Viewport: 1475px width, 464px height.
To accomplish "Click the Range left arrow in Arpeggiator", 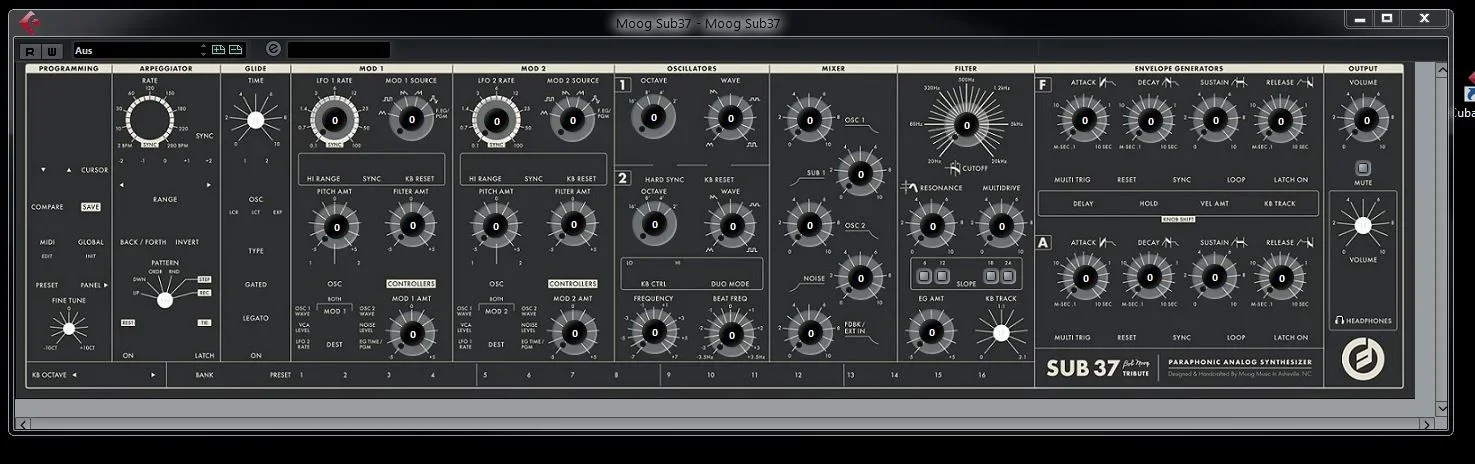I will pyautogui.click(x=122, y=185).
